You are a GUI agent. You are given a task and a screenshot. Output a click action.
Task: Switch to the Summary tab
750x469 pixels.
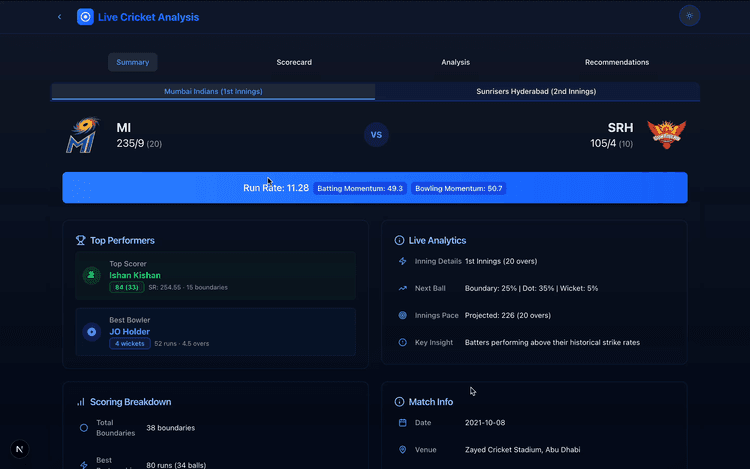132,62
